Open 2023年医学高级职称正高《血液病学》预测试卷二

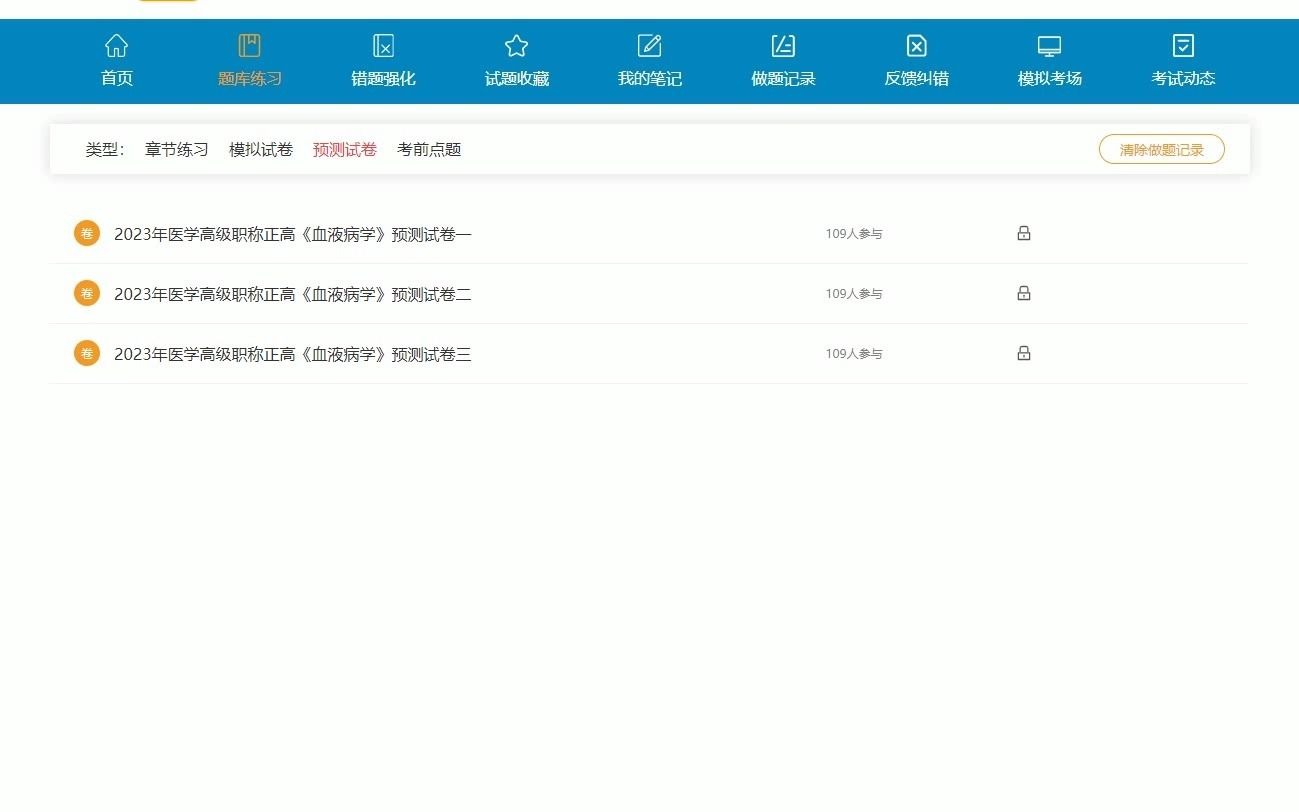[293, 294]
